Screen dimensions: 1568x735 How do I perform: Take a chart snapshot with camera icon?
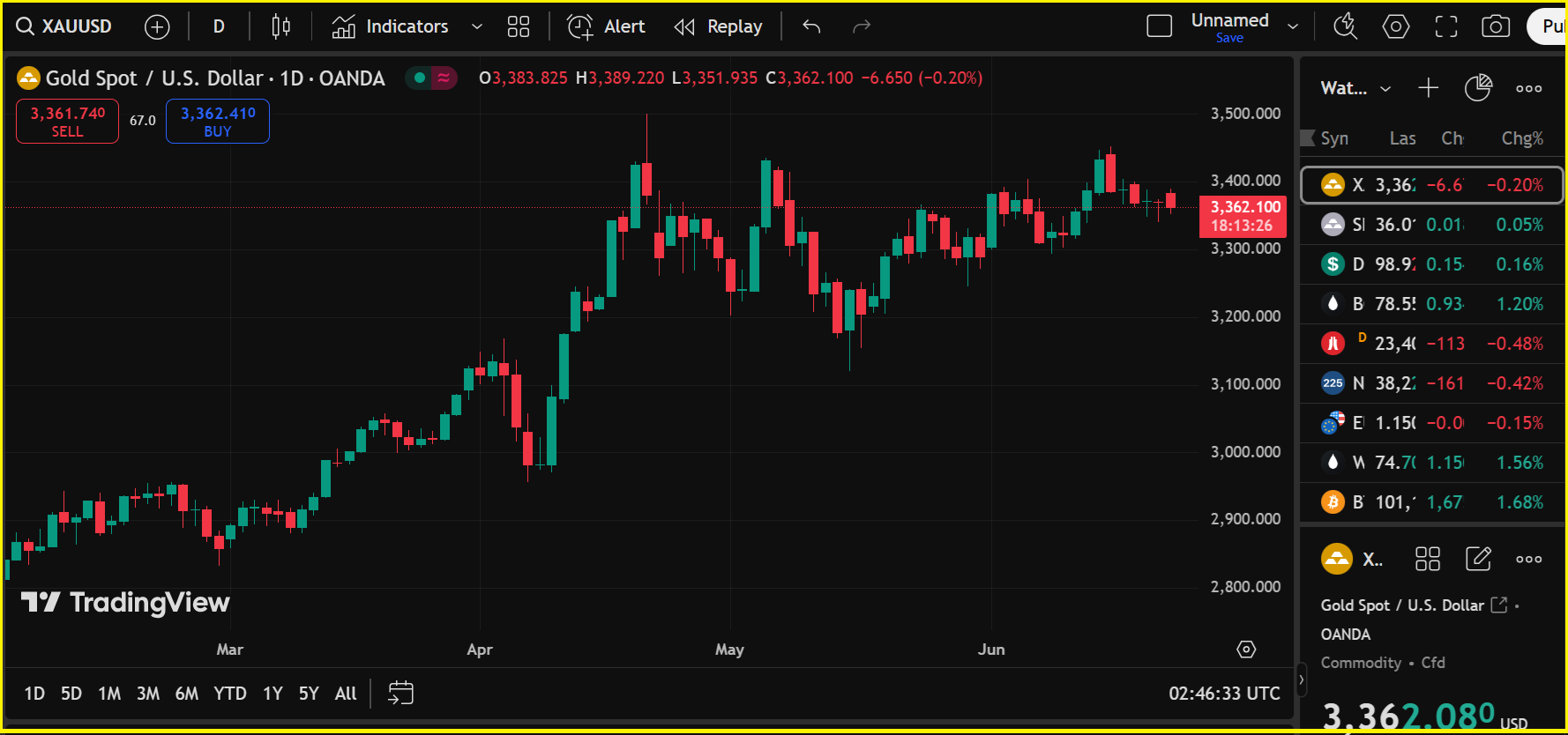click(x=1495, y=27)
